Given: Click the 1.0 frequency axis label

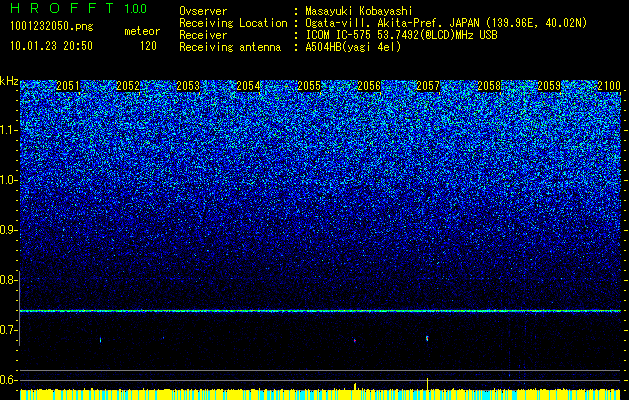Looking at the screenshot, I should (x=8, y=180).
